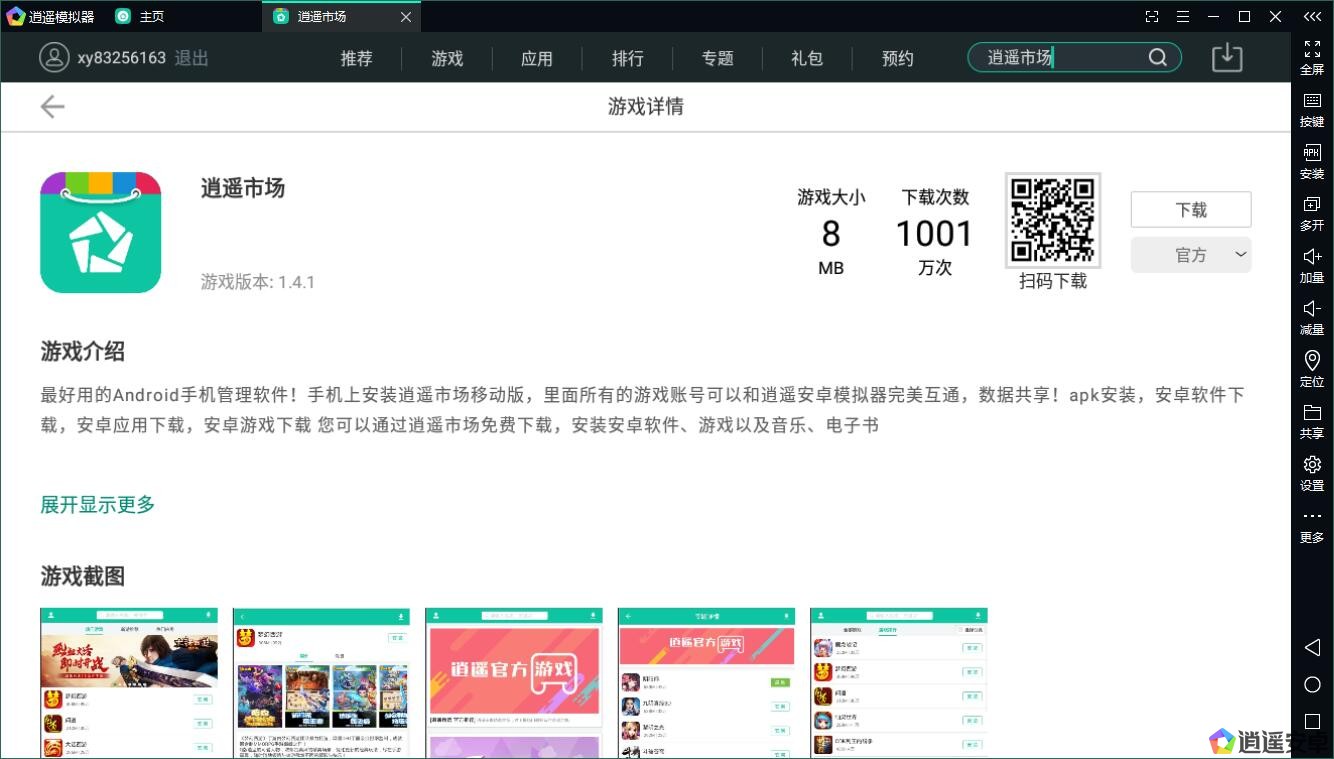Open the 推荐 section
The height and width of the screenshot is (759, 1334).
click(x=356, y=58)
